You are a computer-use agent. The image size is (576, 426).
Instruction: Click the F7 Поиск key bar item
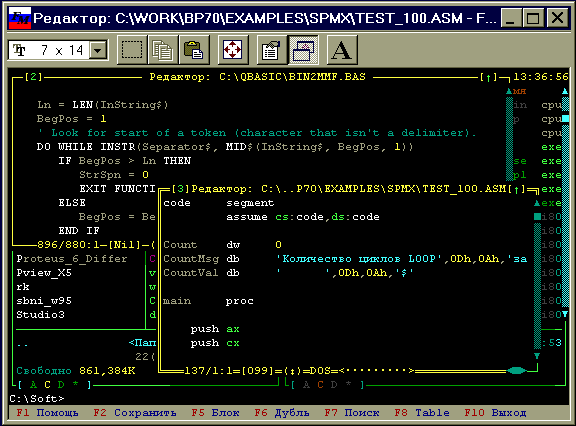pos(352,413)
